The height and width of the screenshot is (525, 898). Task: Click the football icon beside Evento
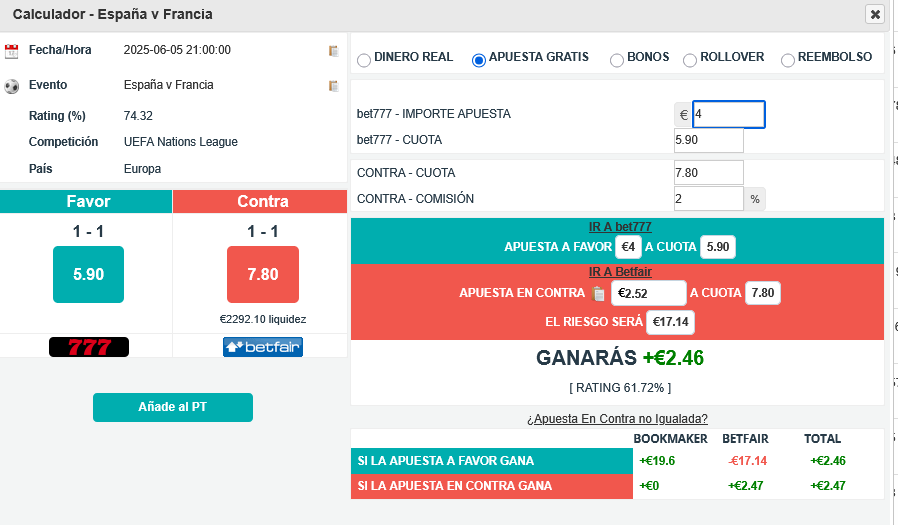tap(11, 86)
